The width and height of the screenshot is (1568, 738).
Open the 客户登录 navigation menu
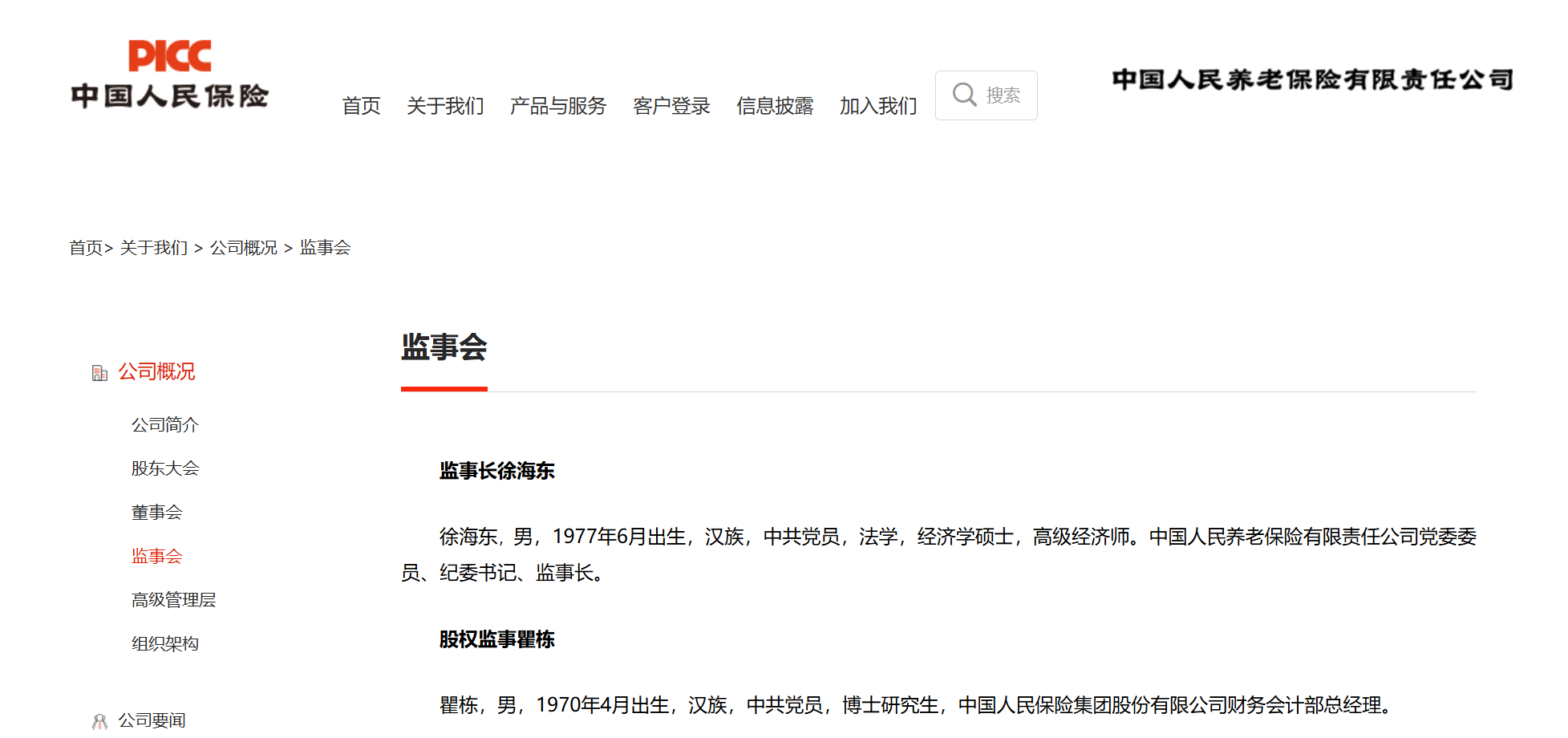coord(671,106)
